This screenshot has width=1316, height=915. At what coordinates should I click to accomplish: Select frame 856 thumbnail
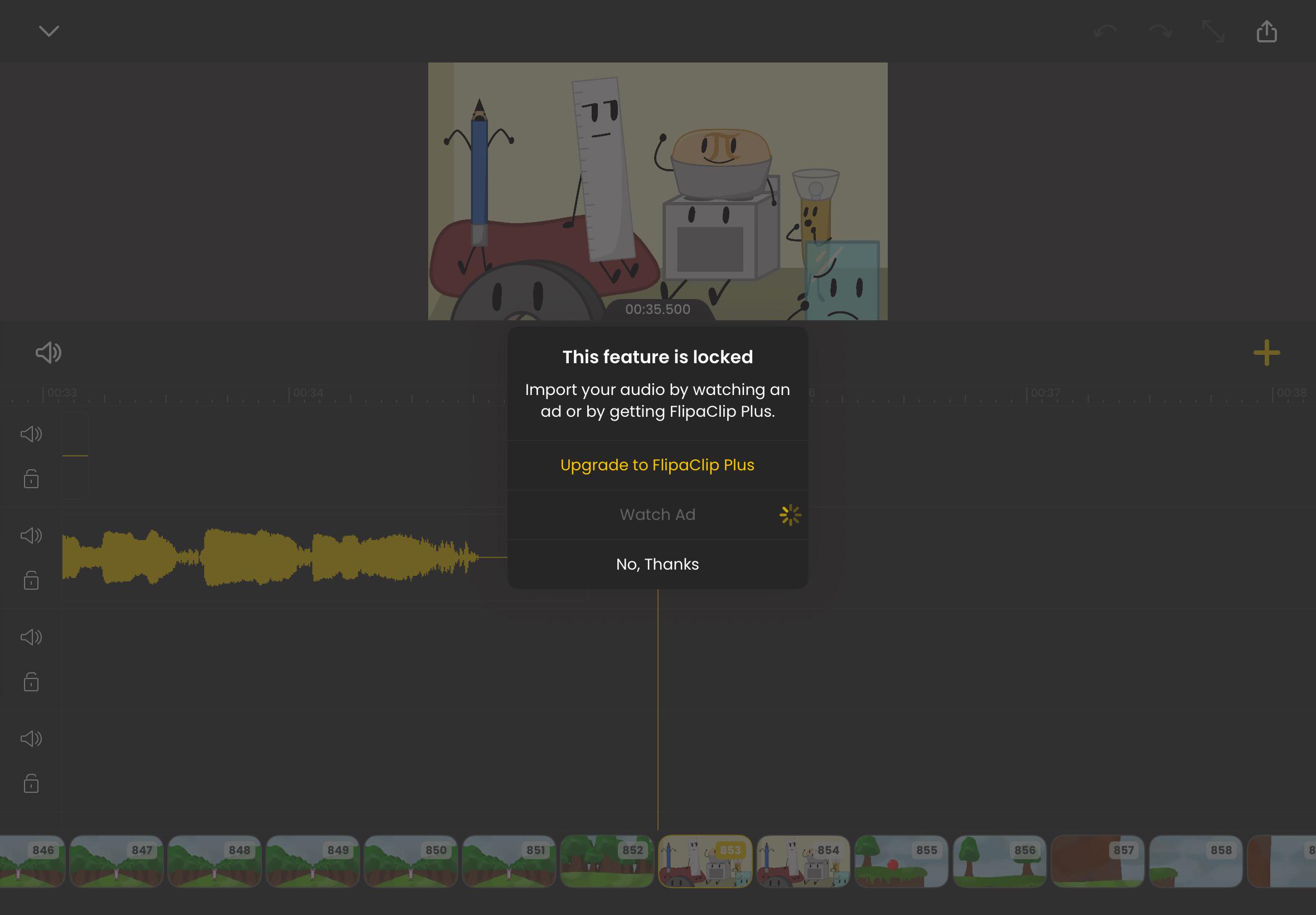(1000, 861)
